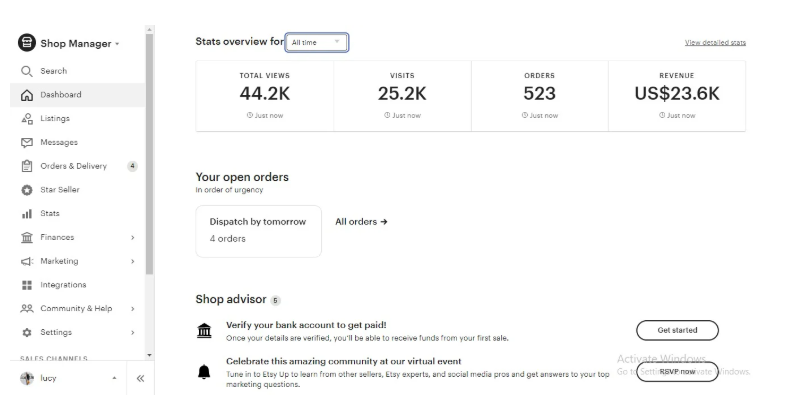The height and width of the screenshot is (395, 808).
Task: Click the Shop Manager logo icon
Action: (x=27, y=43)
